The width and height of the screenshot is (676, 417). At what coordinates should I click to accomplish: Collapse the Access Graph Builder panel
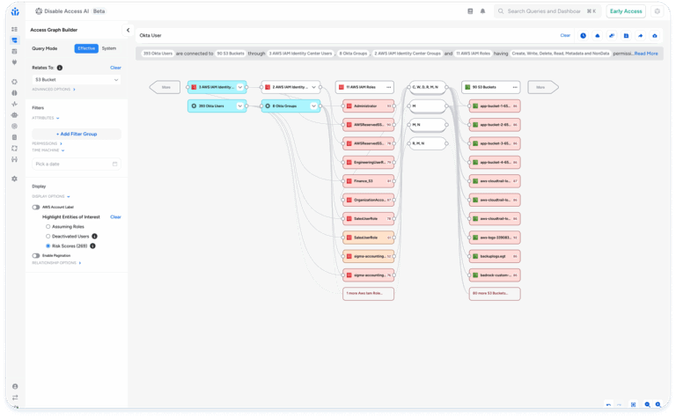(x=128, y=30)
